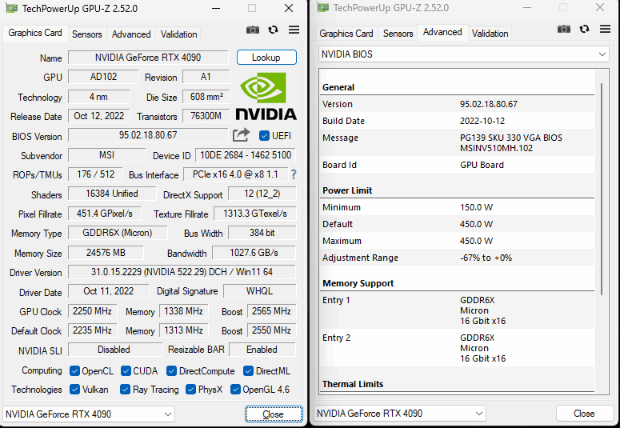Switch to Sensors tab in left window

(87, 34)
